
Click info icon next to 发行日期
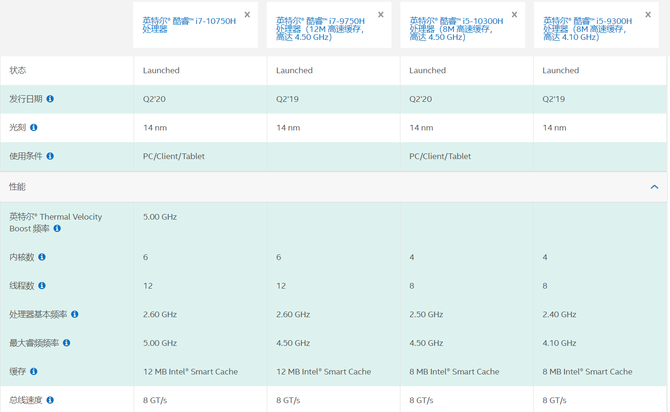(50, 99)
